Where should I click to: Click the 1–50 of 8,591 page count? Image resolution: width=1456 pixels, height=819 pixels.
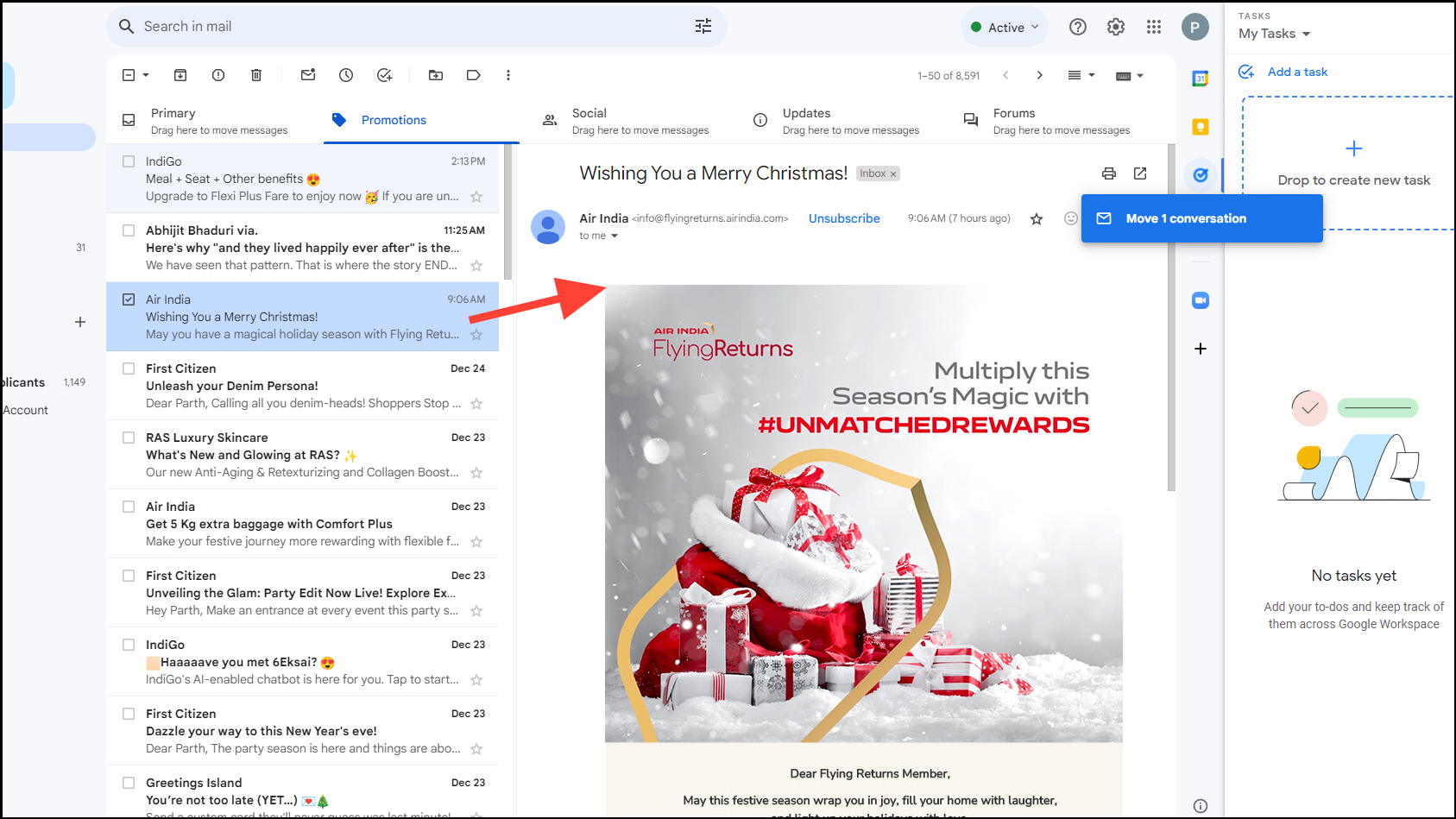tap(949, 76)
